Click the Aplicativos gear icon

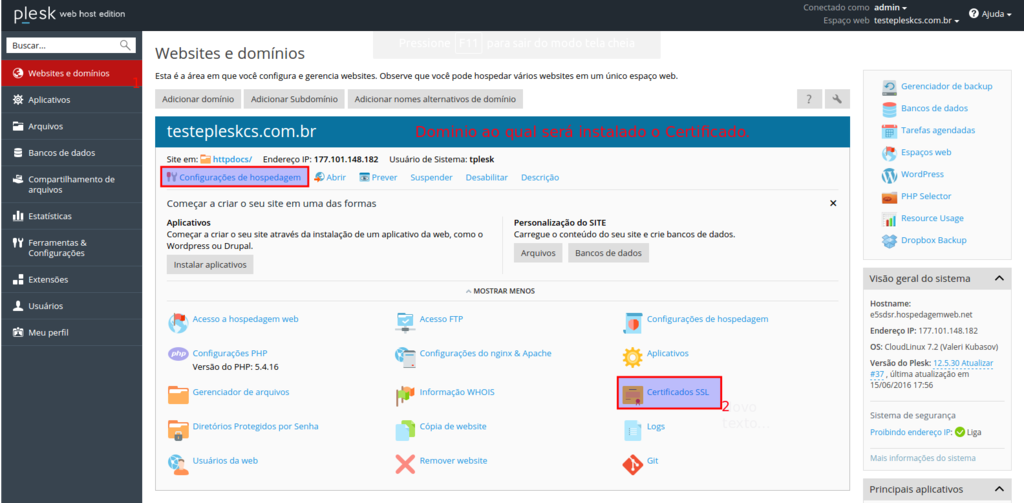click(633, 356)
